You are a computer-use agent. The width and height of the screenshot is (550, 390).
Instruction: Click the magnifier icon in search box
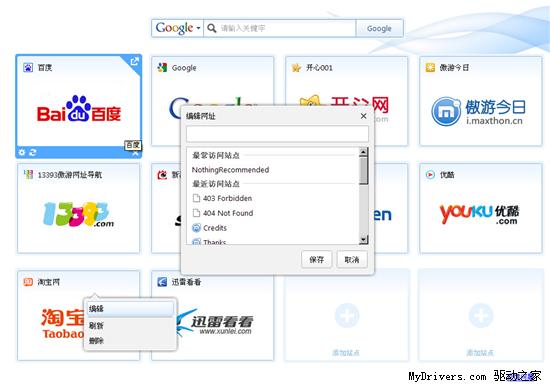212,28
